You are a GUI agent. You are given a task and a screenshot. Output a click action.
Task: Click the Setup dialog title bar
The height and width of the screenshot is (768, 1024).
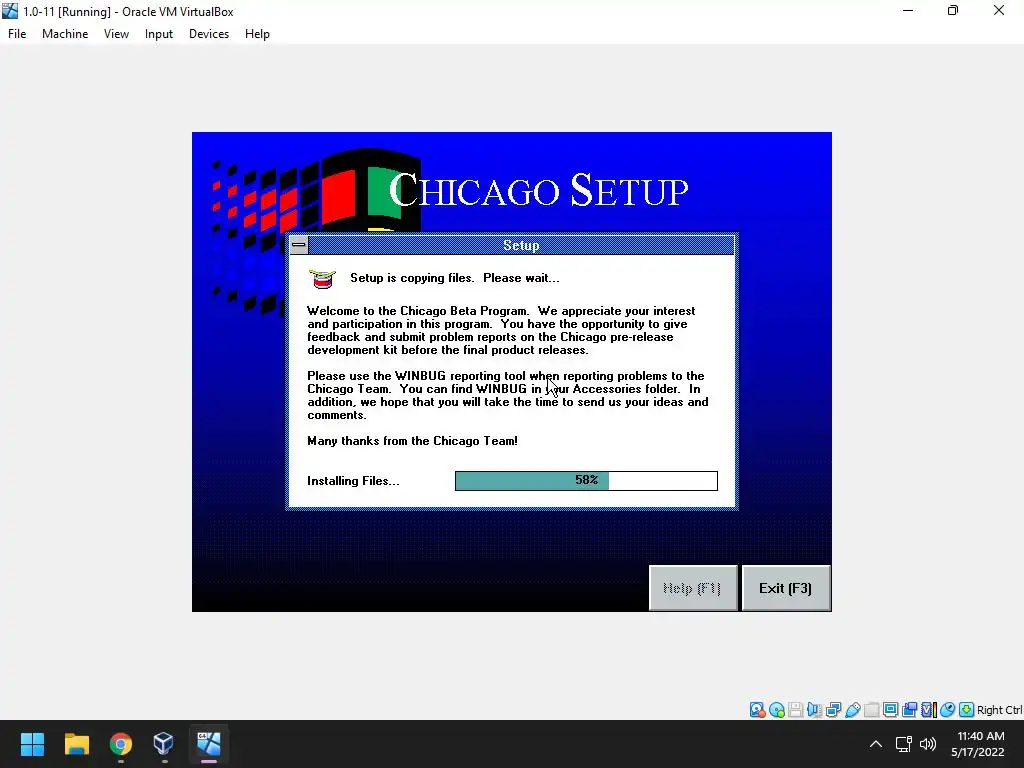(x=521, y=246)
